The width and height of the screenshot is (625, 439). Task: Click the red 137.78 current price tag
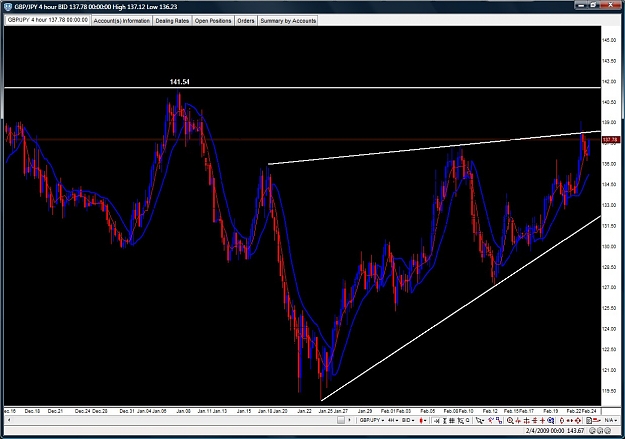click(x=610, y=140)
